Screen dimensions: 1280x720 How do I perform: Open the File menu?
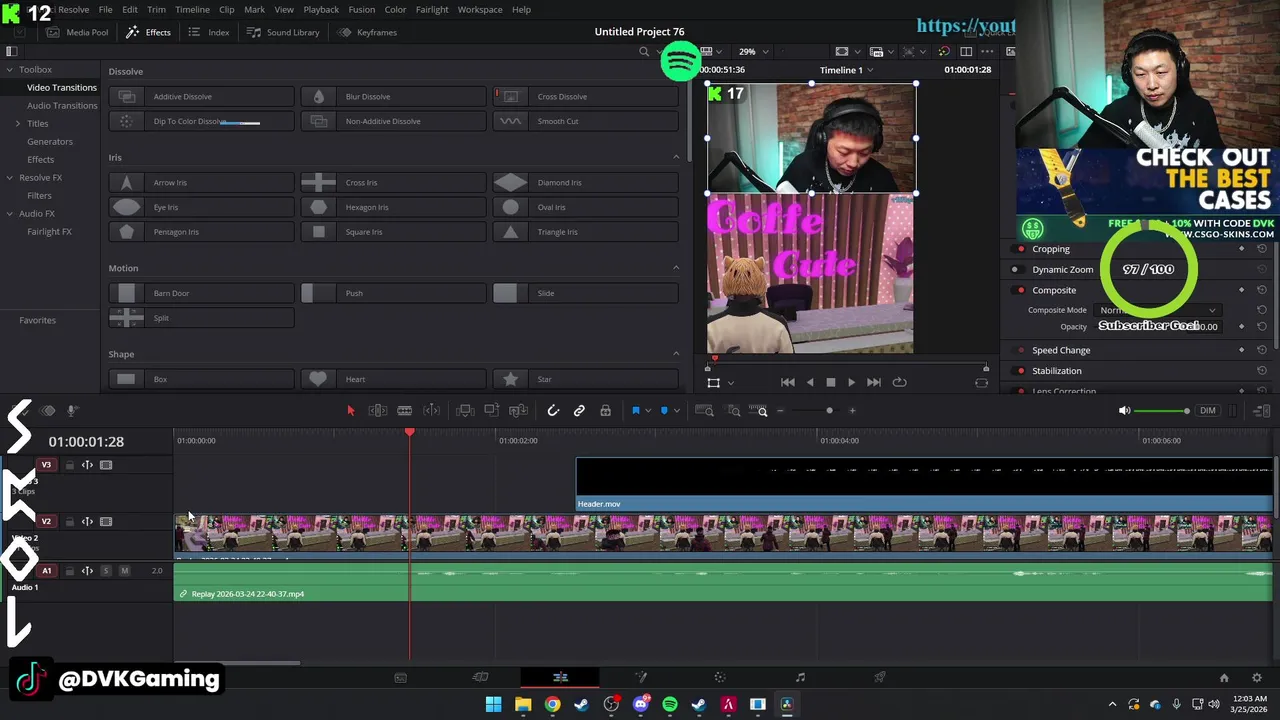click(x=105, y=9)
